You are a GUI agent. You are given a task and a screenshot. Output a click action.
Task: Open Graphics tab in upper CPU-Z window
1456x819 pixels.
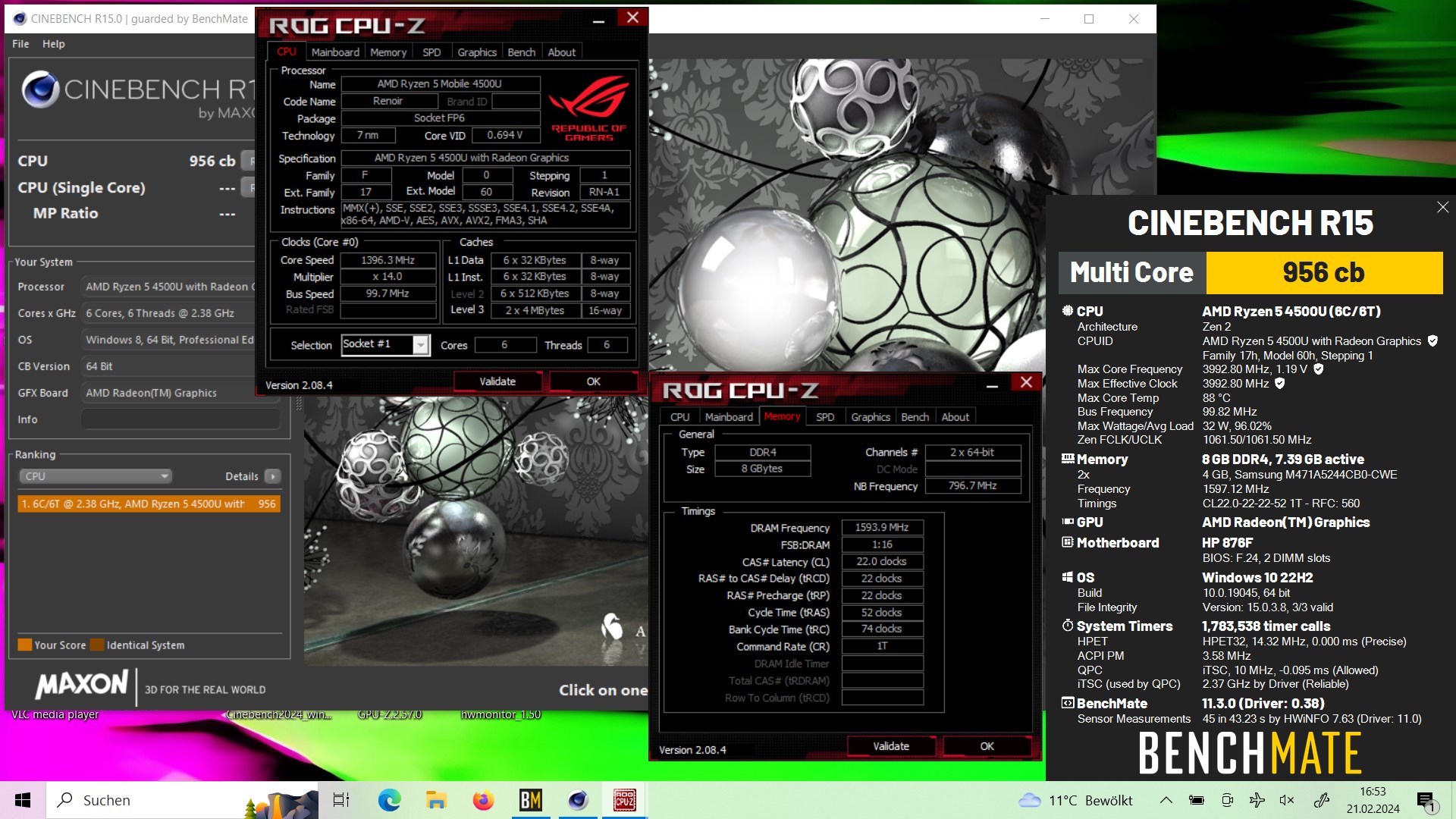click(x=477, y=52)
